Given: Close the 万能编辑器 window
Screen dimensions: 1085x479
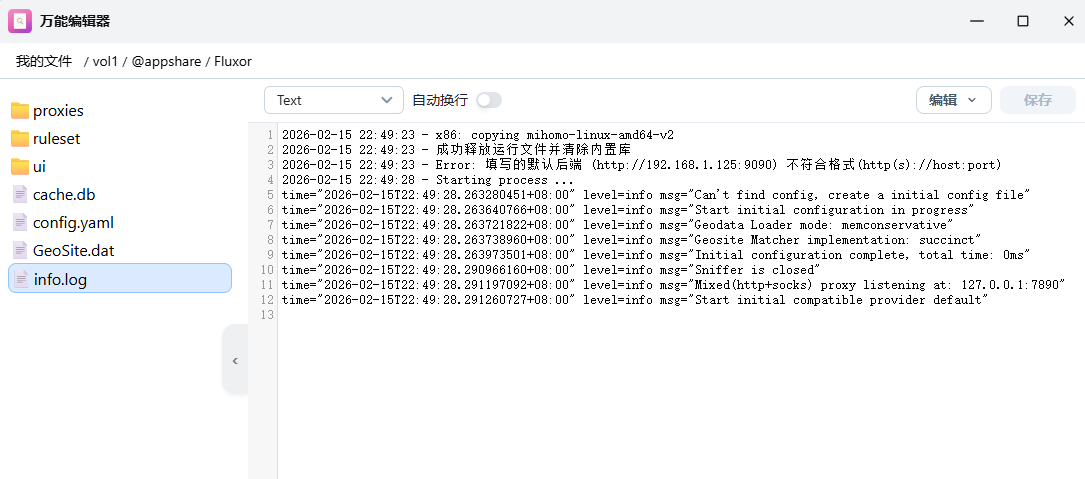Looking at the screenshot, I should 1068,21.
